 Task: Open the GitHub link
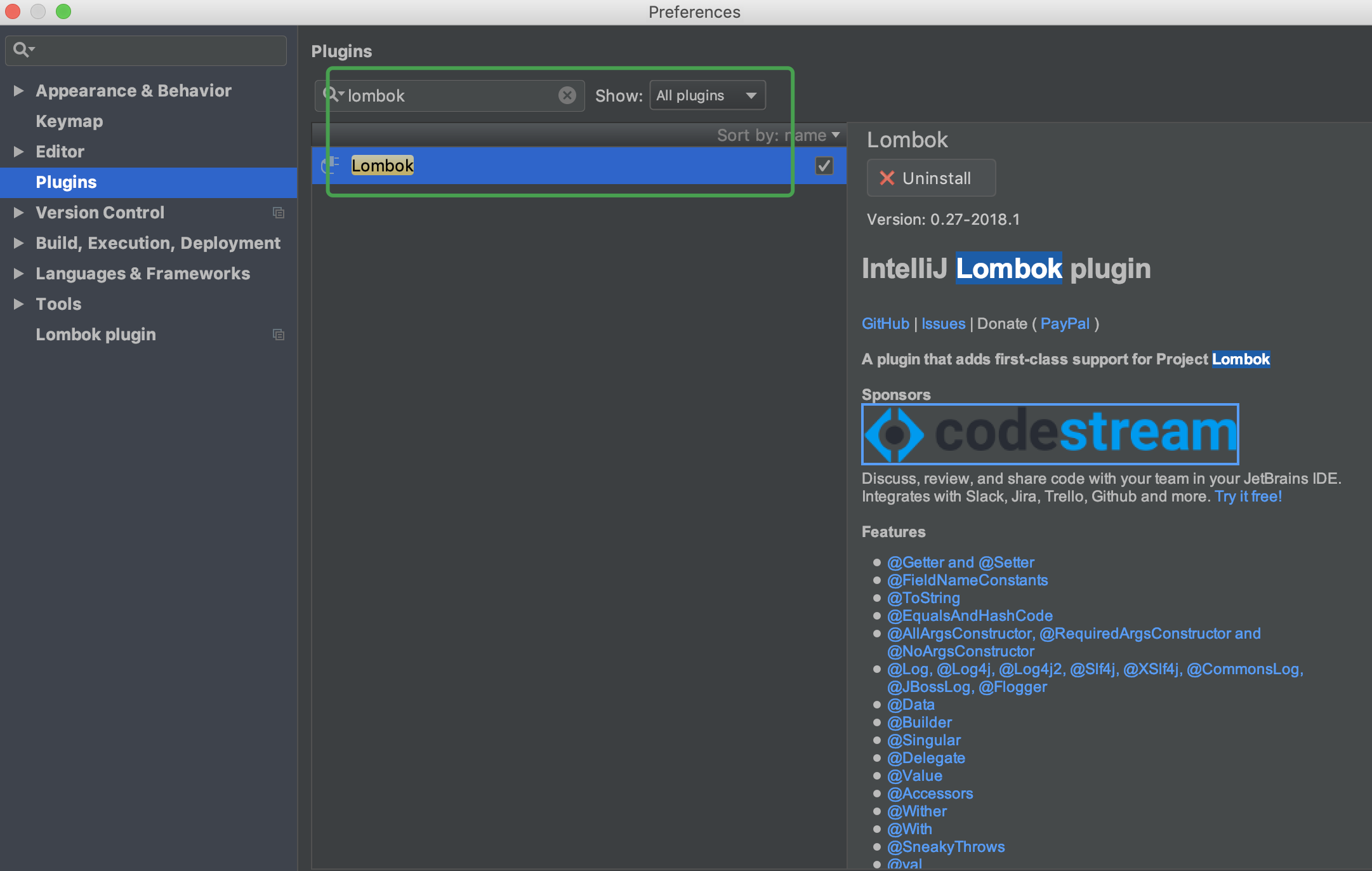885,324
